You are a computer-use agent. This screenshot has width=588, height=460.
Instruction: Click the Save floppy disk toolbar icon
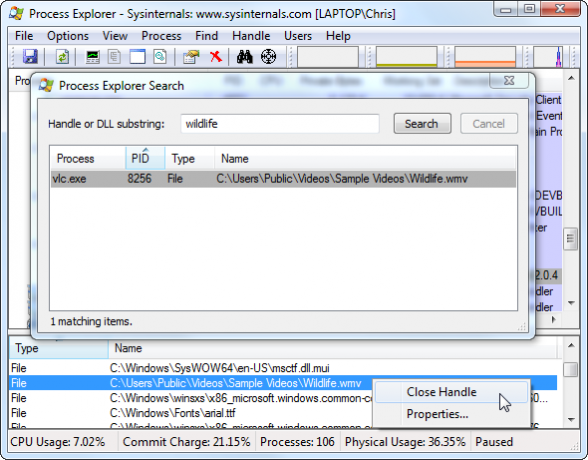click(30, 57)
